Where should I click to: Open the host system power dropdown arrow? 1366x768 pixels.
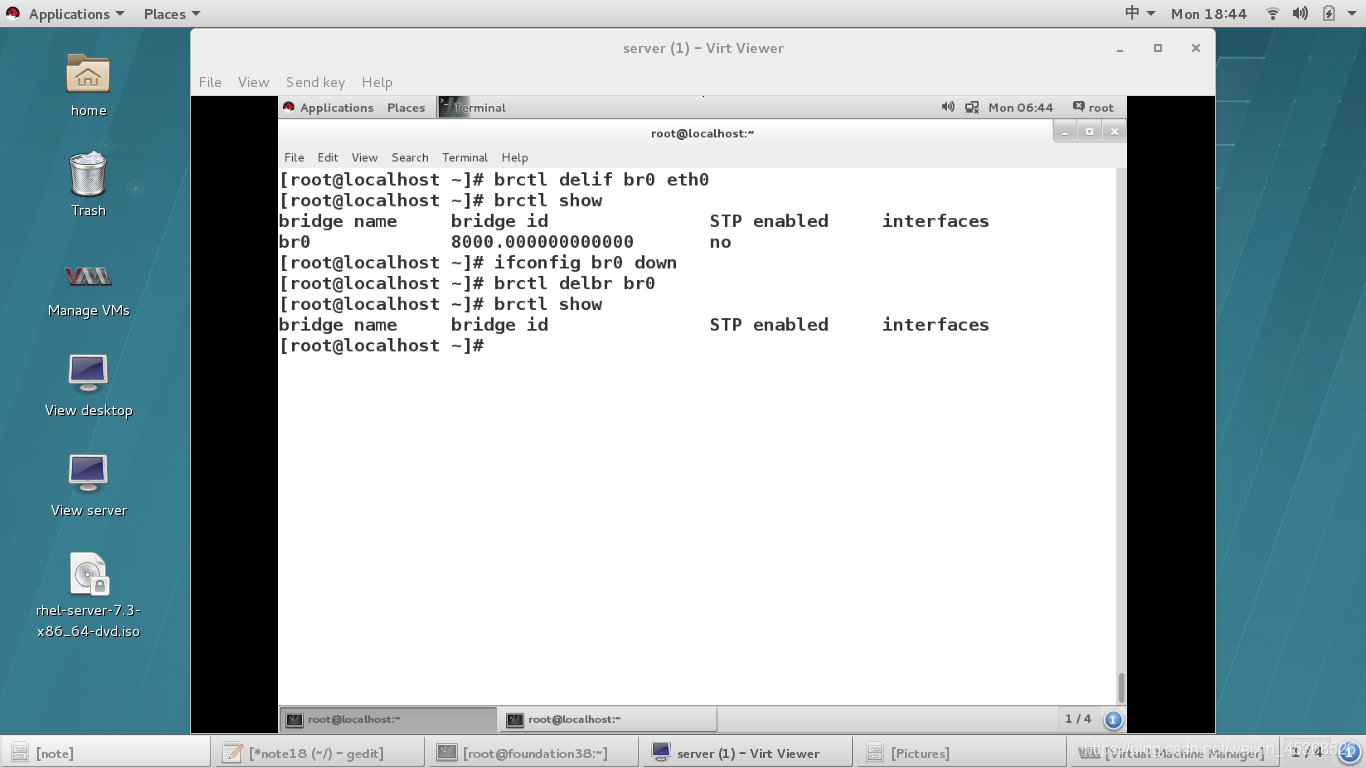click(x=1352, y=14)
